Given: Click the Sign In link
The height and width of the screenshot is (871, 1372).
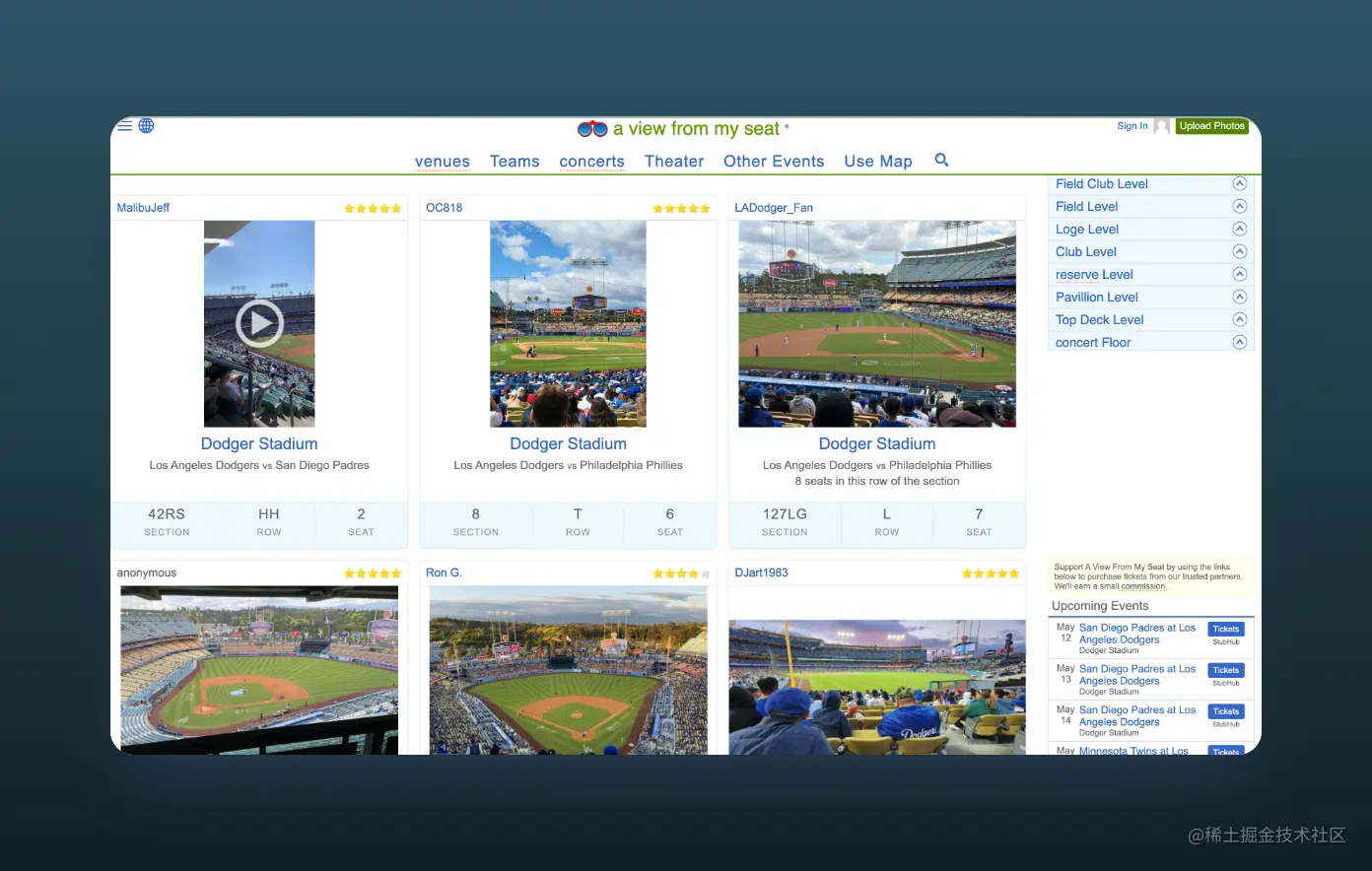Looking at the screenshot, I should point(1132,126).
